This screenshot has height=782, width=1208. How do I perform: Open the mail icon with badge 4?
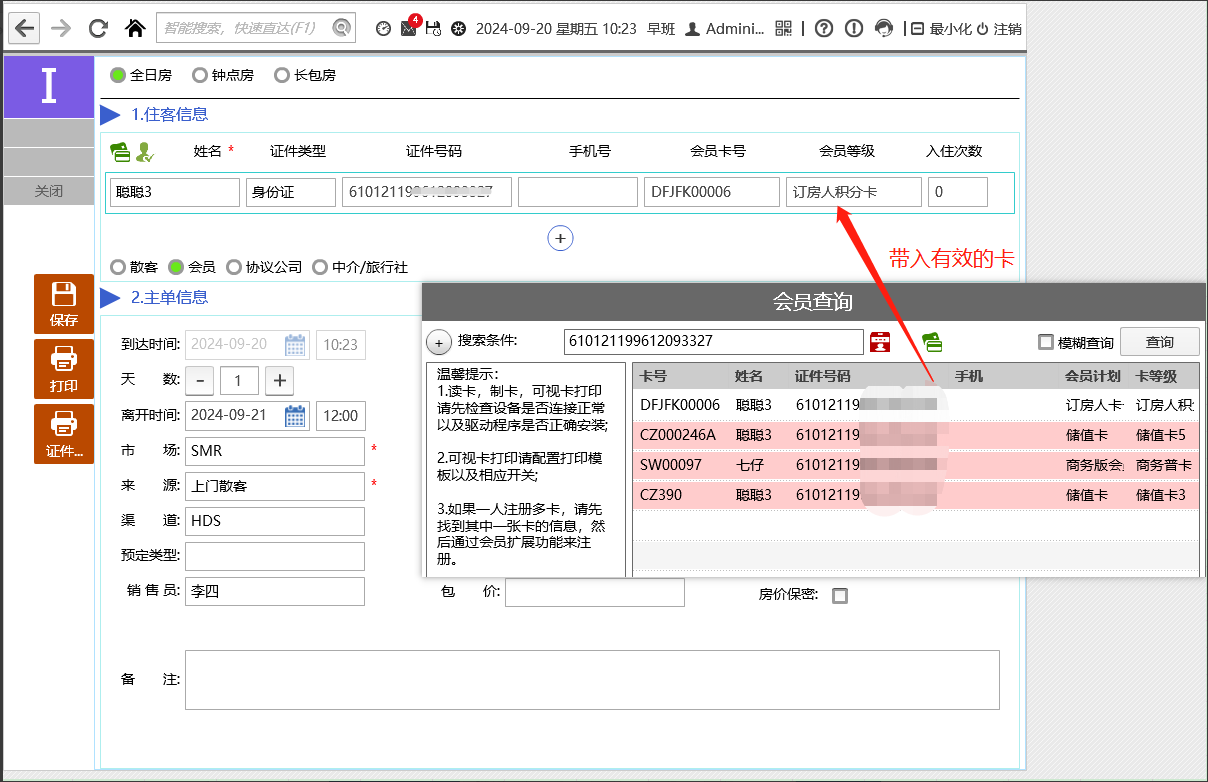pyautogui.click(x=409, y=27)
